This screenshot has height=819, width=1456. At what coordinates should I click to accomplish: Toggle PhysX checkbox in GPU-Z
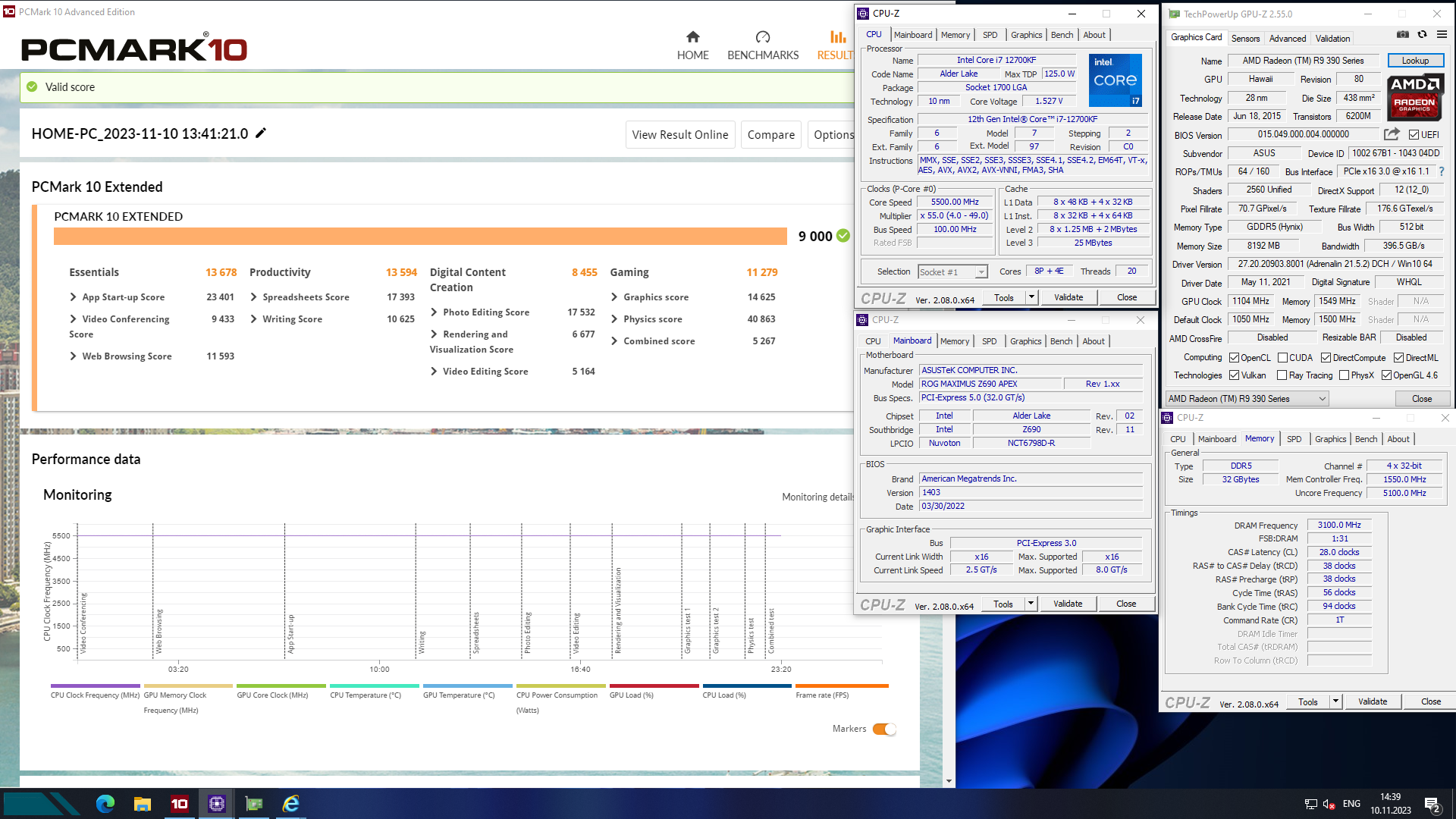click(1344, 375)
